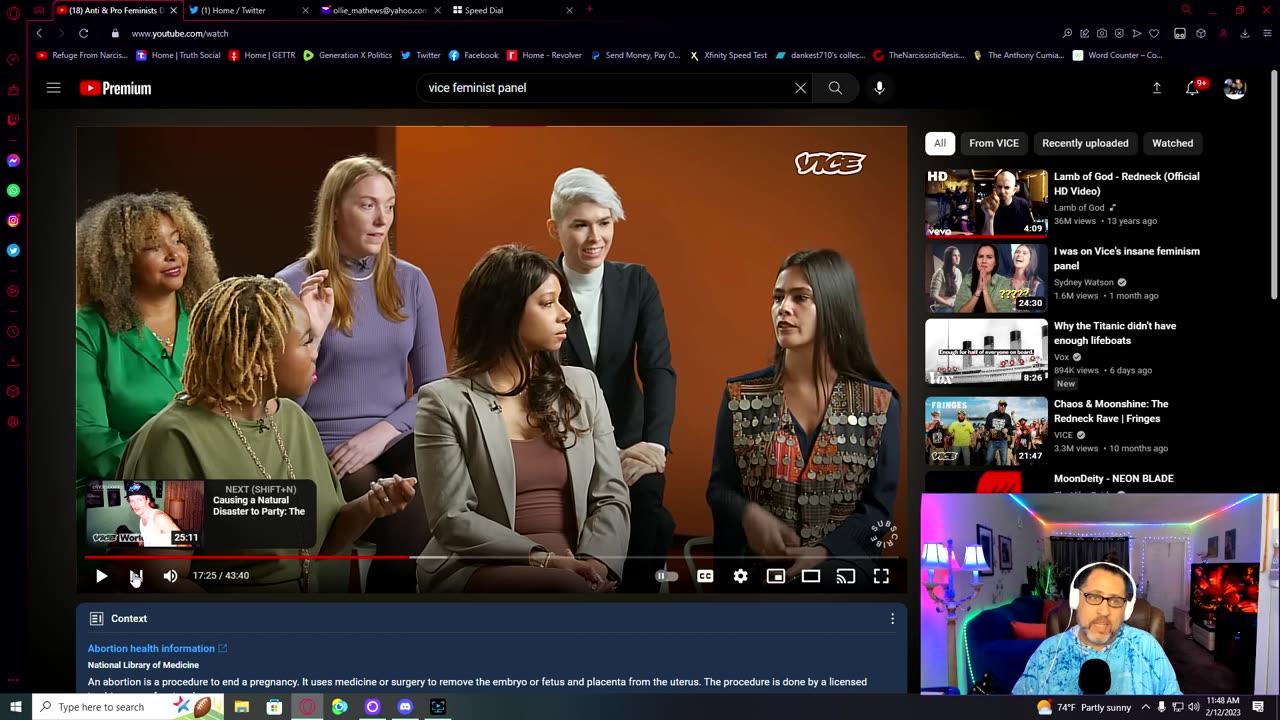Cast the video to a TV

coord(846,576)
